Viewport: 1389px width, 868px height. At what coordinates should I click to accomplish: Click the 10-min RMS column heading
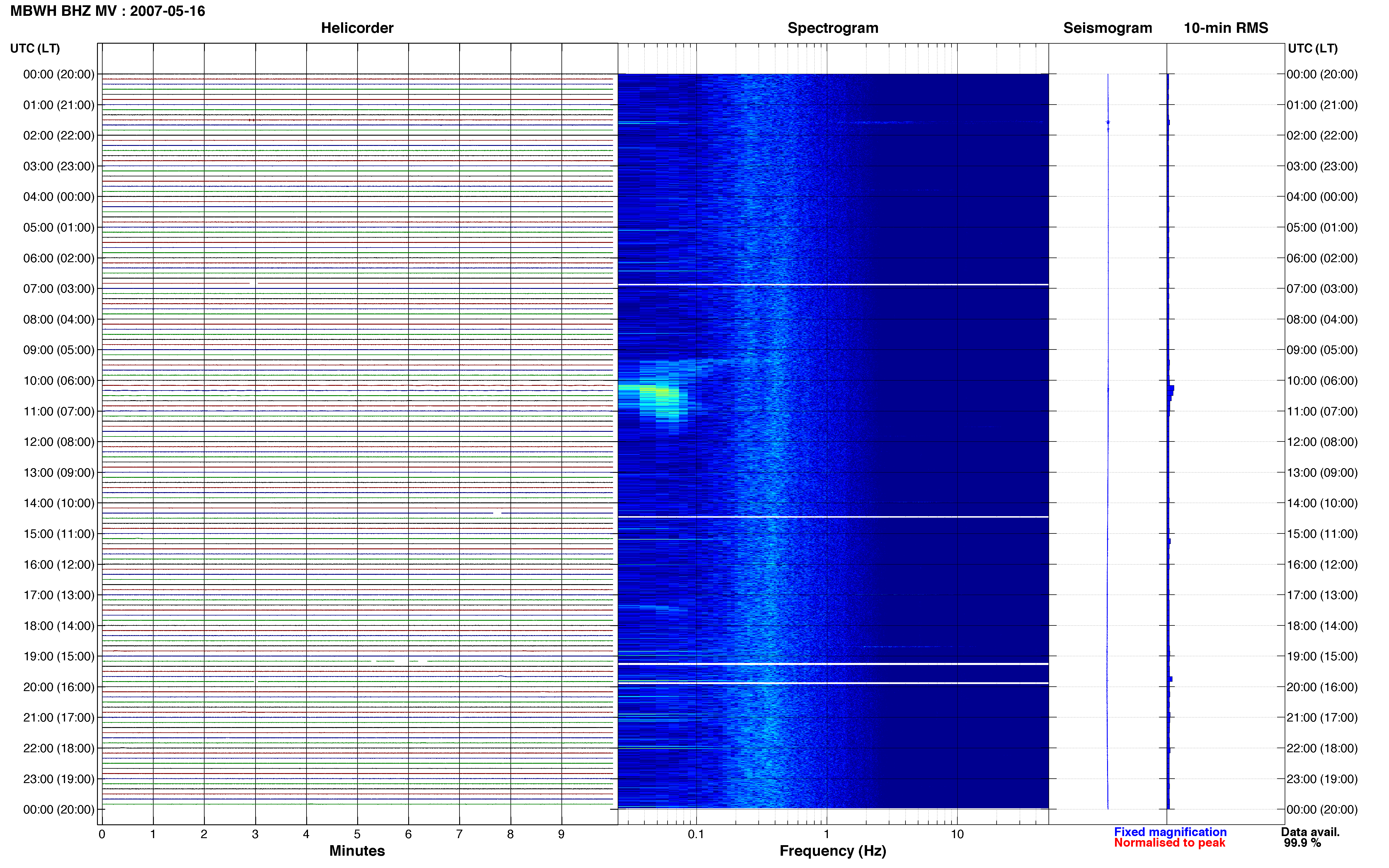click(1226, 28)
